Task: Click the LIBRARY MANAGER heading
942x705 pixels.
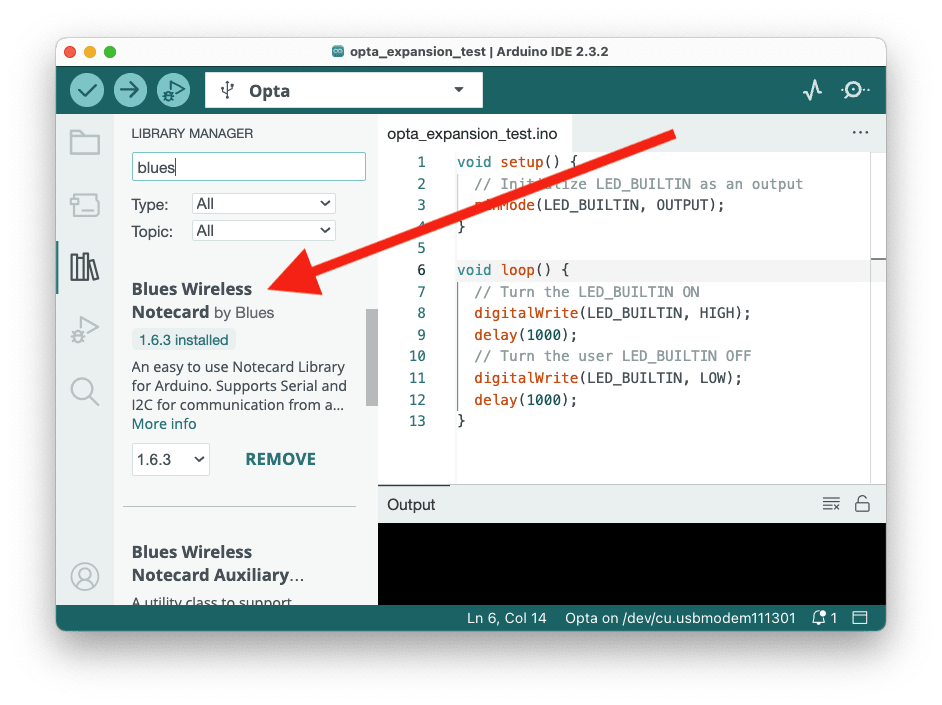Action: pos(192,133)
